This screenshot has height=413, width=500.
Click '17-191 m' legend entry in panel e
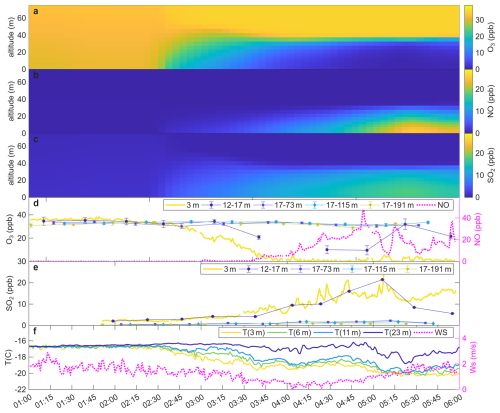[425, 269]
